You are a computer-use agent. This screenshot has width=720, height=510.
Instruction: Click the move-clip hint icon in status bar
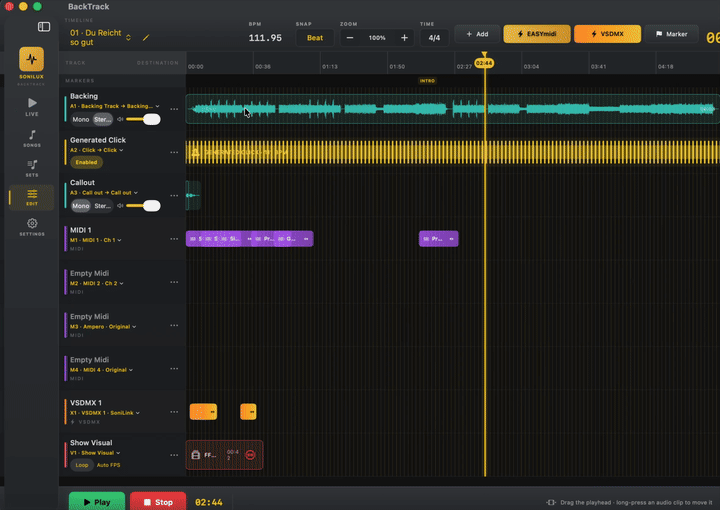tap(551, 503)
